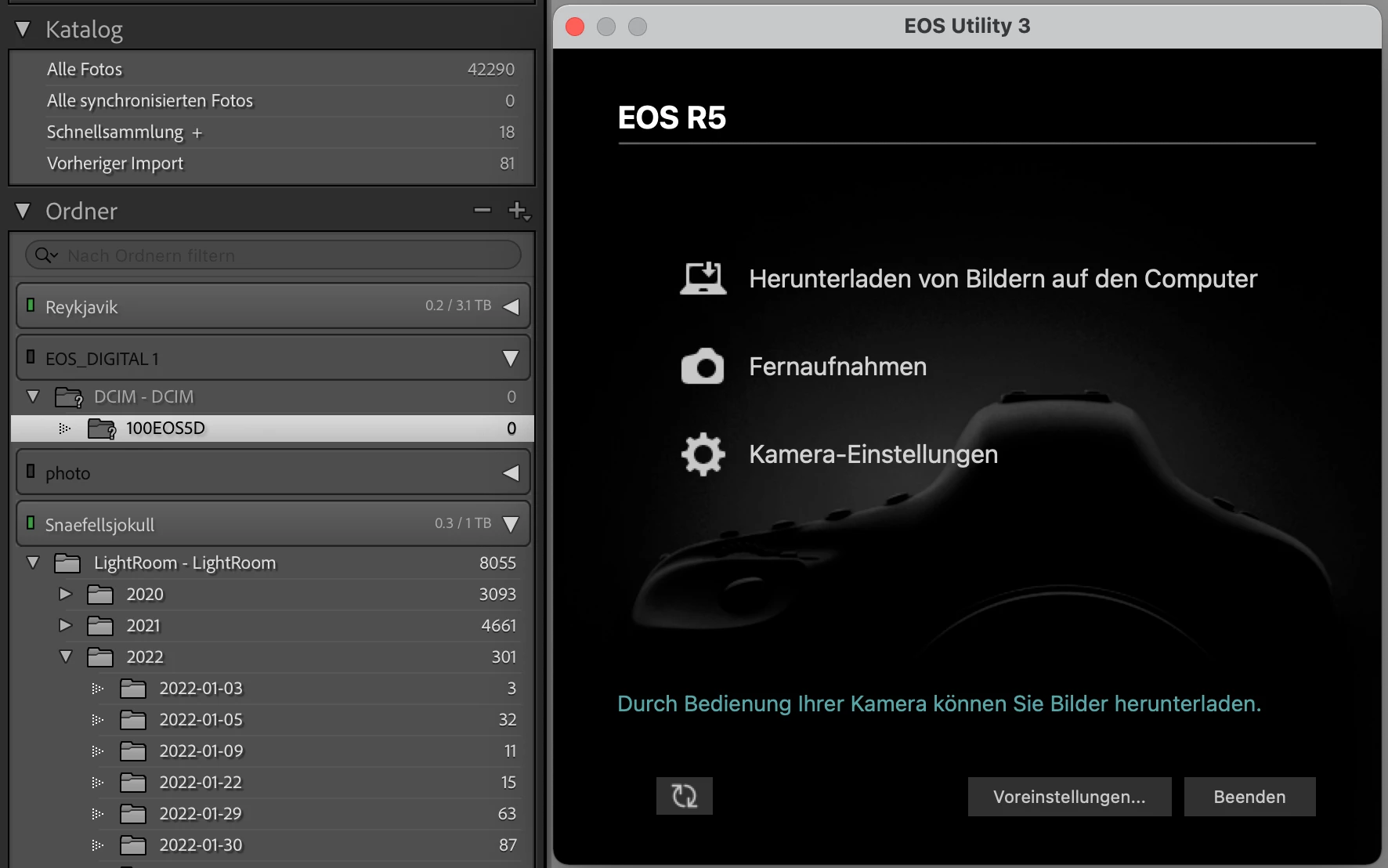The width and height of the screenshot is (1388, 868).
Task: Click the 2022 folder icon
Action: (100, 657)
